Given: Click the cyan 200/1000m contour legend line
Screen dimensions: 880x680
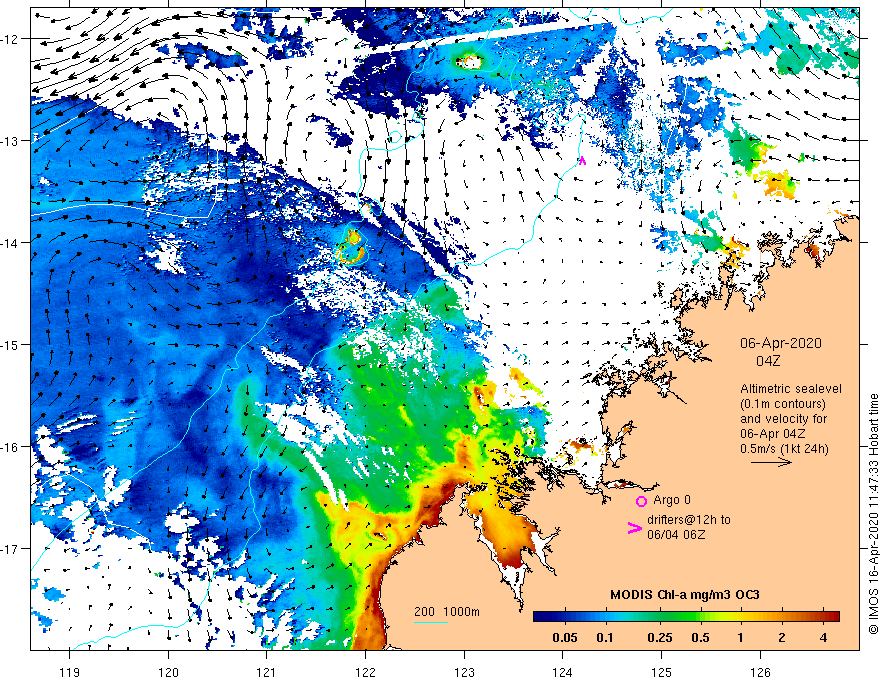Looking at the screenshot, I should coord(430,622).
